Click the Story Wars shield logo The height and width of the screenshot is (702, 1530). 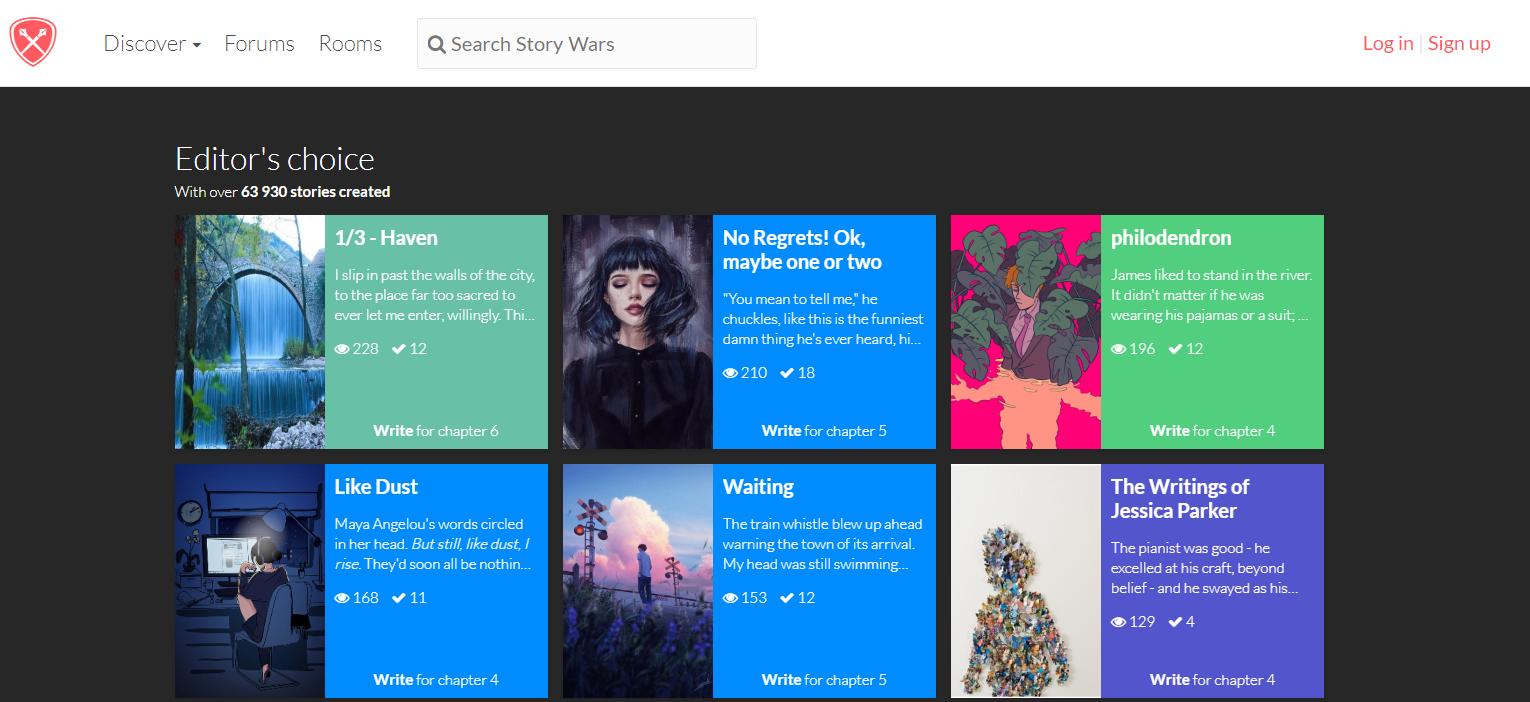(33, 43)
